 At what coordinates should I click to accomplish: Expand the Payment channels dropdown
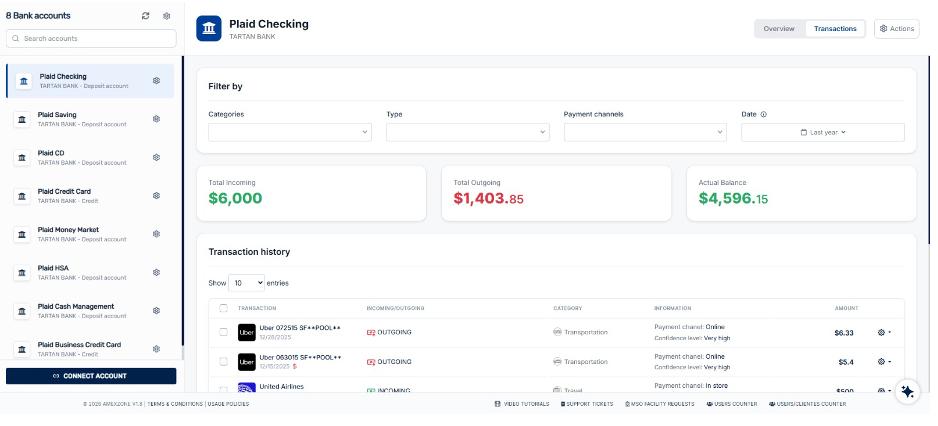(x=645, y=132)
